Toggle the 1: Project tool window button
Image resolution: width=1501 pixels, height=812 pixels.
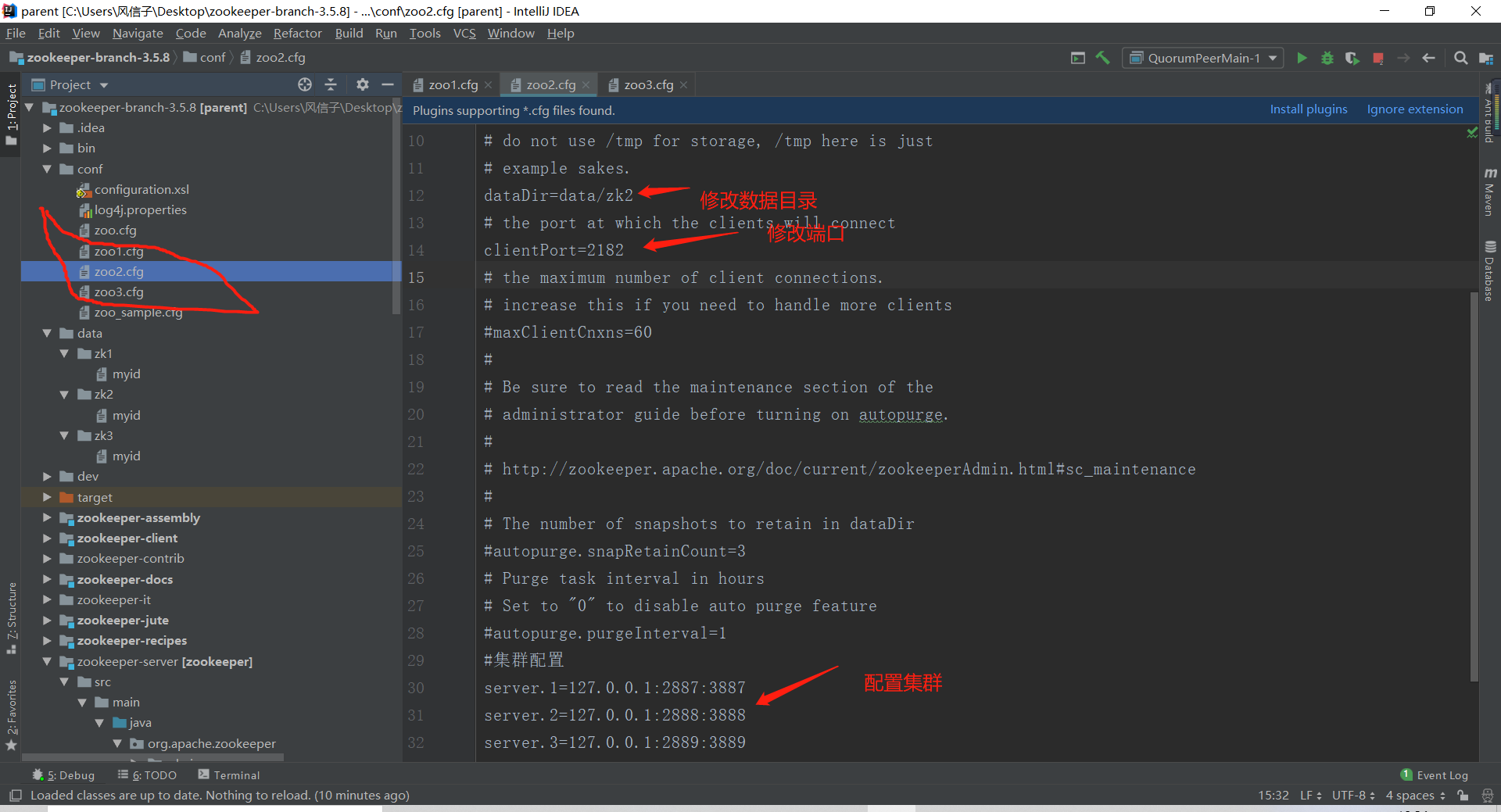tap(11, 114)
